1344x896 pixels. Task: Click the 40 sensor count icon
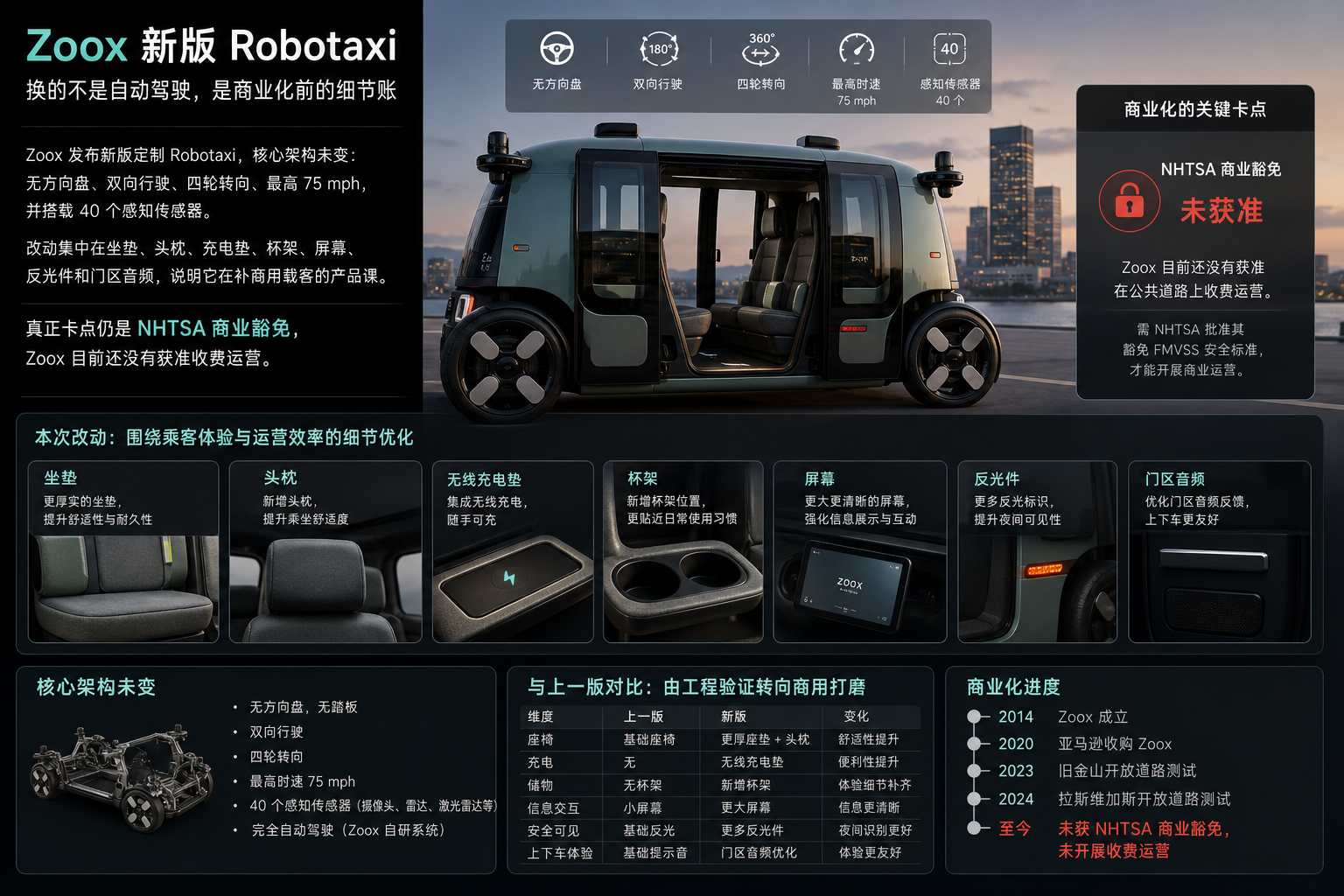tap(949, 49)
